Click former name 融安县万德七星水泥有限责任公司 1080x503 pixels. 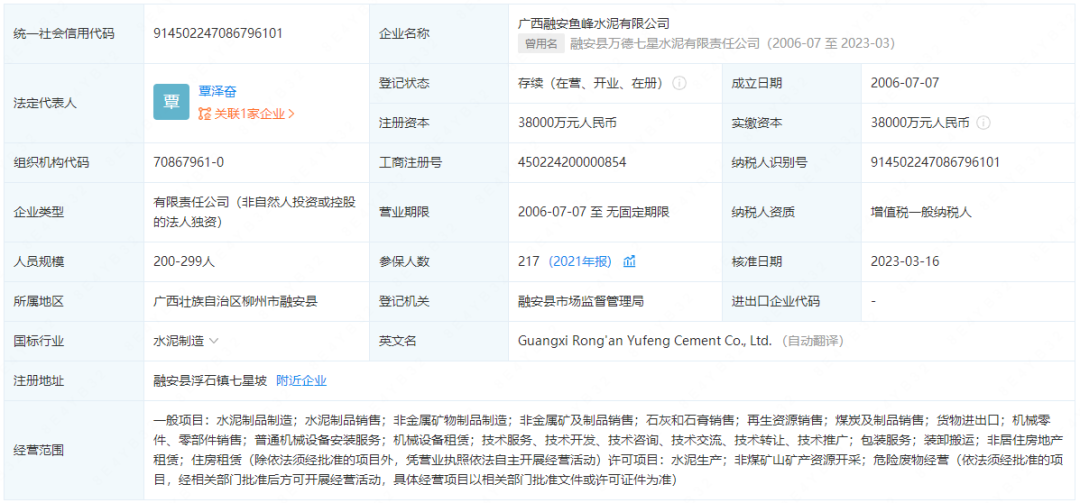tap(665, 43)
